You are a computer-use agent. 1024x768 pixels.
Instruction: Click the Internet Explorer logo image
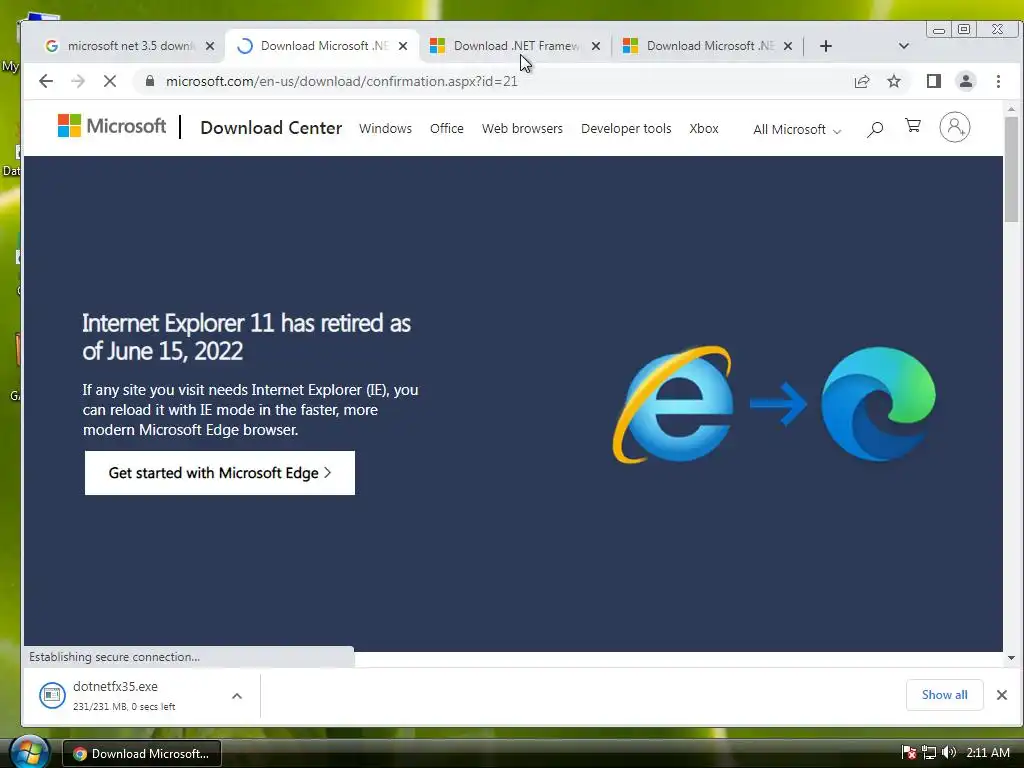(673, 405)
